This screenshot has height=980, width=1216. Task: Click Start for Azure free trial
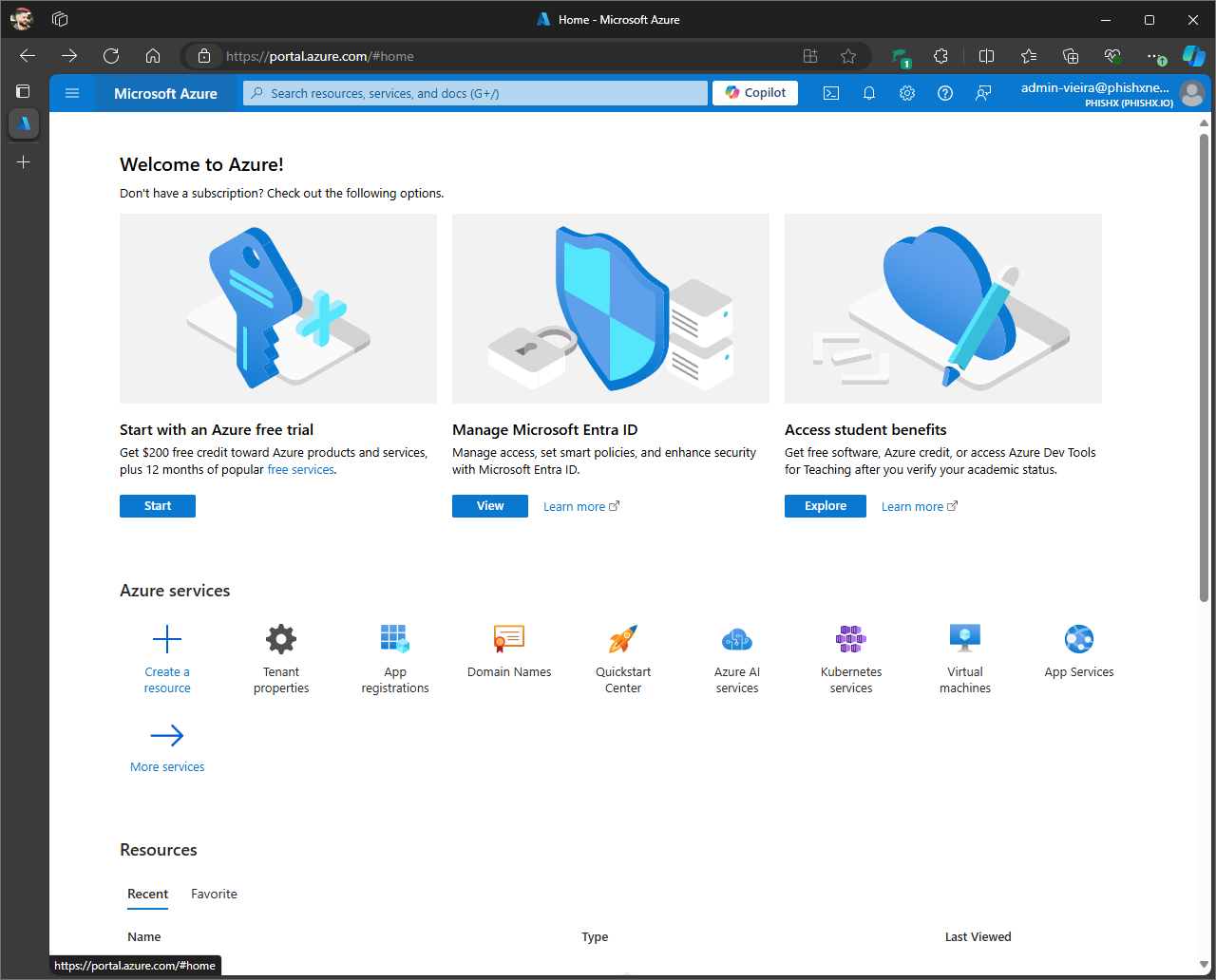[158, 506]
